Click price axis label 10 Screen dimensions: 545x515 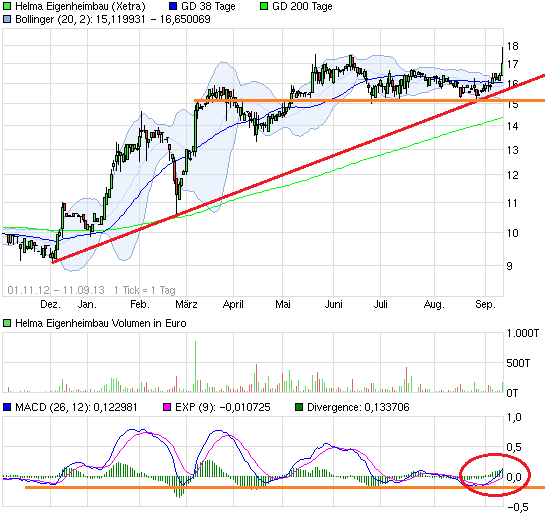512,233
